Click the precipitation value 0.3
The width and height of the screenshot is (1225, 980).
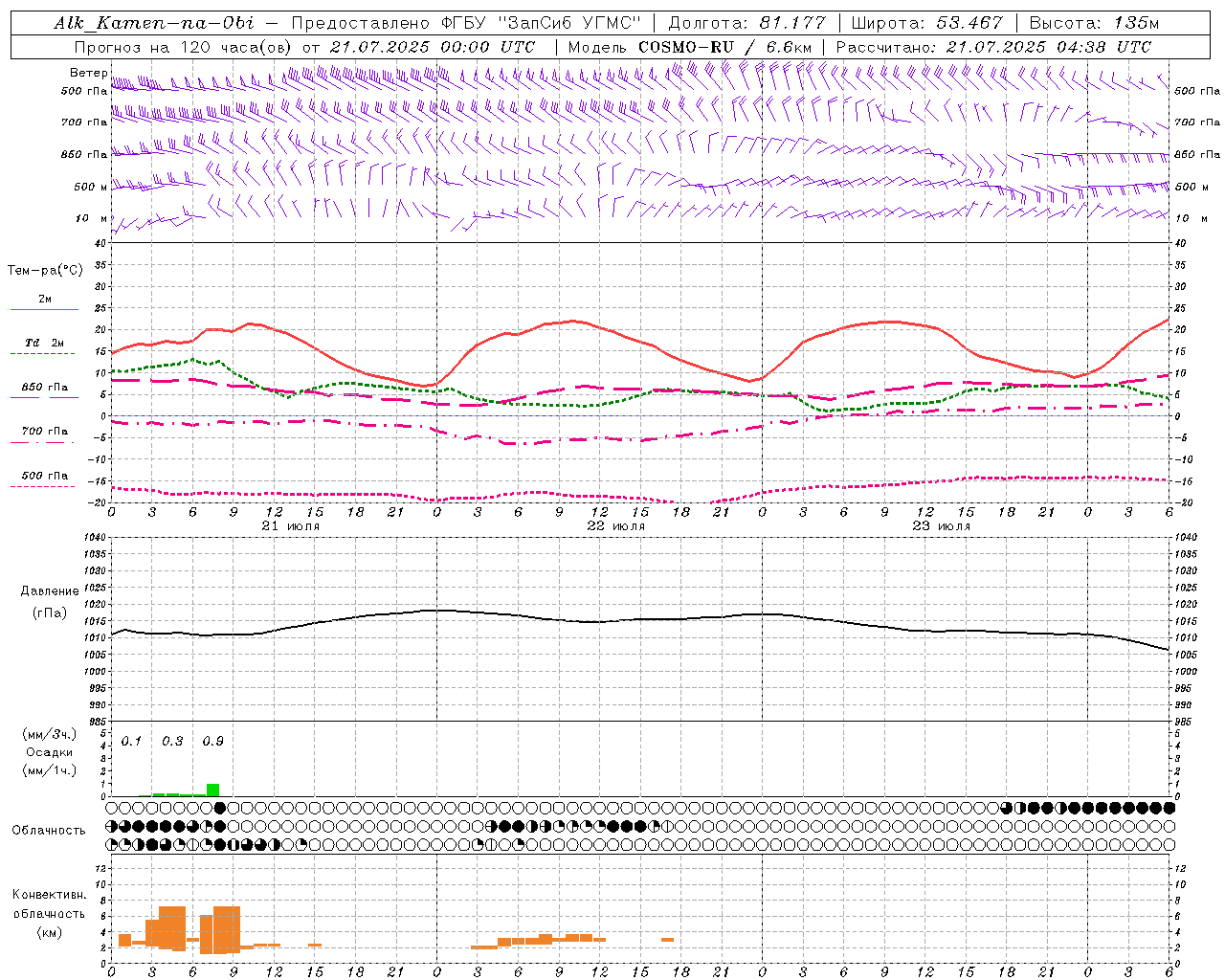(x=172, y=741)
